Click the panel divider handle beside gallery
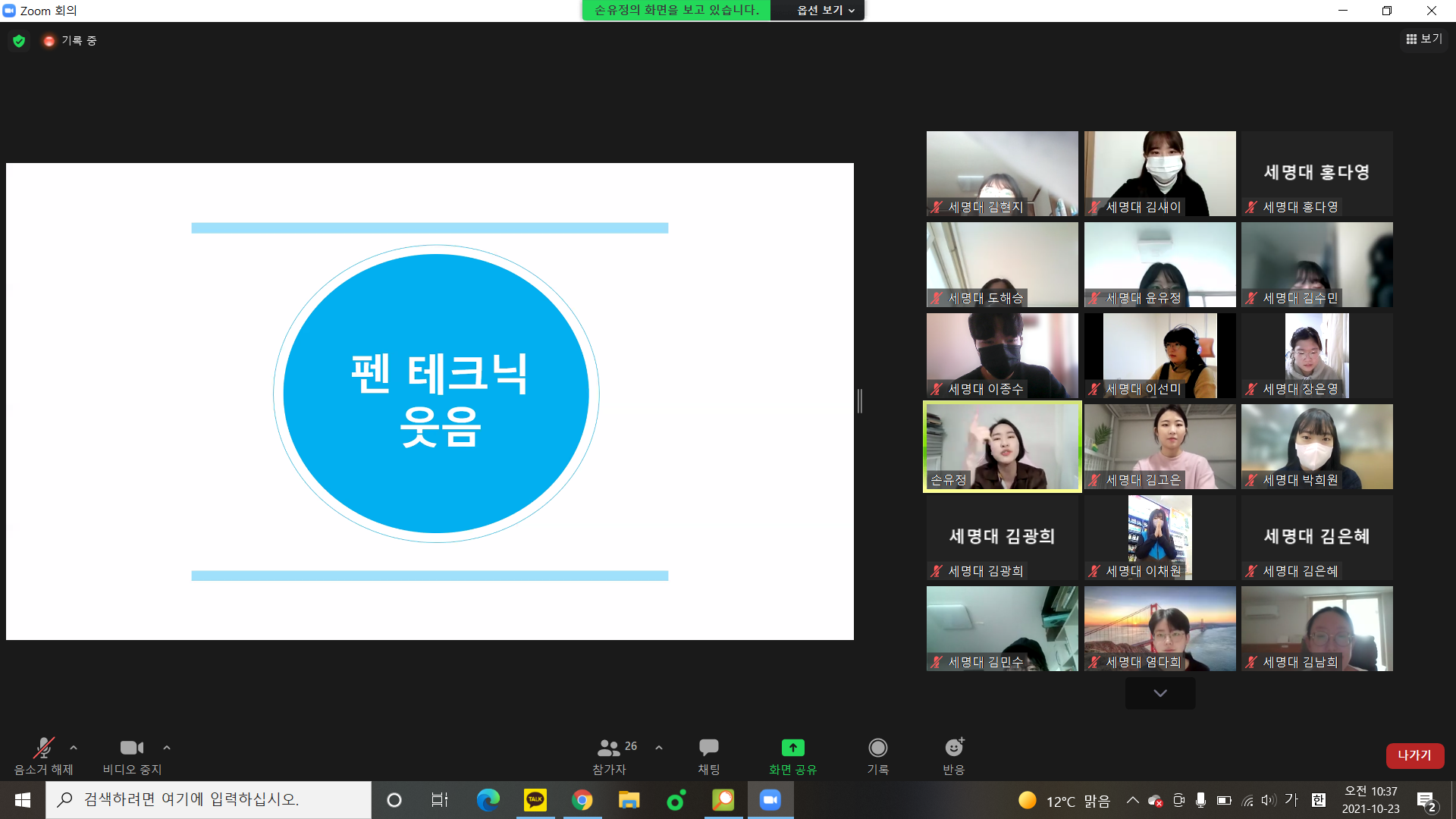The width and height of the screenshot is (1456, 819). pos(860,401)
